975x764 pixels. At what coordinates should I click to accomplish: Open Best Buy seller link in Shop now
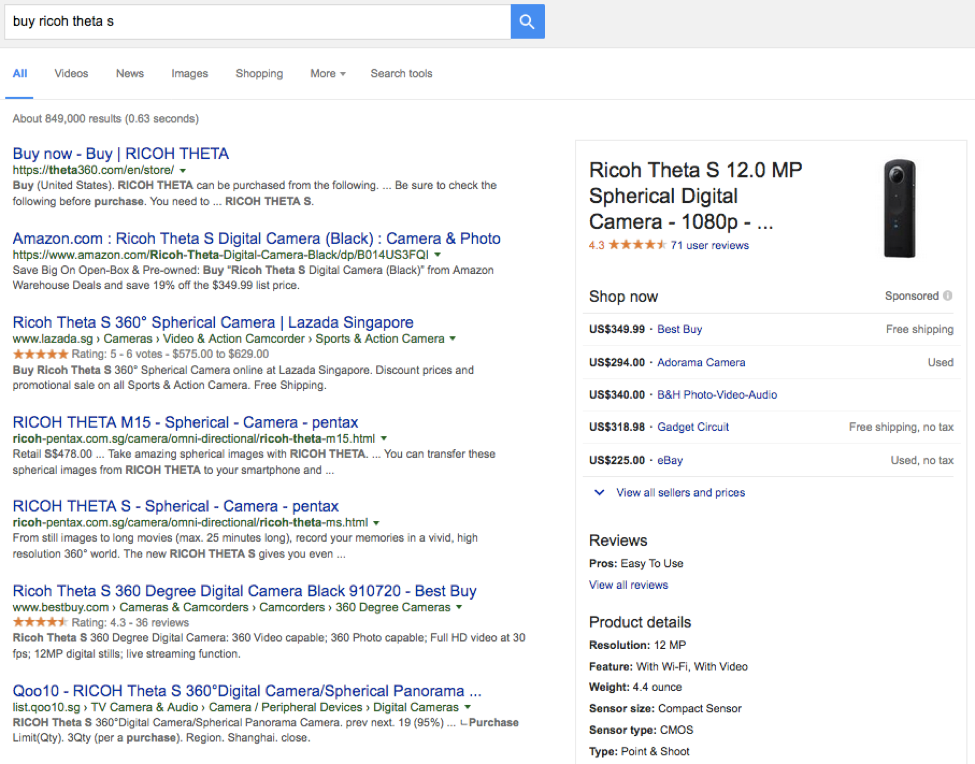(x=679, y=329)
